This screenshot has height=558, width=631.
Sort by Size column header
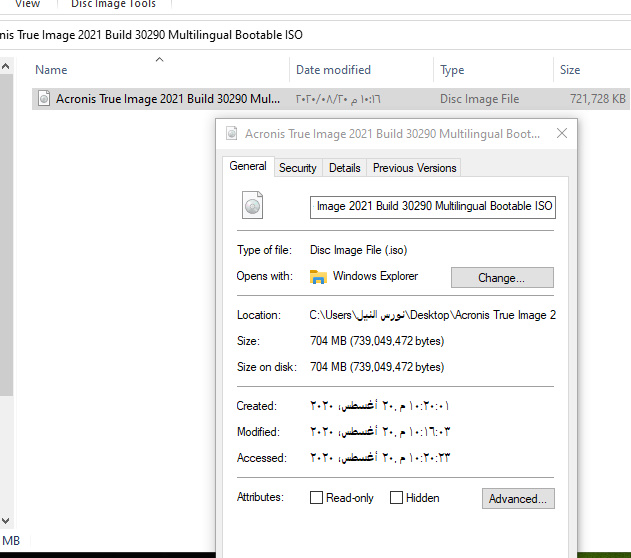[x=570, y=70]
